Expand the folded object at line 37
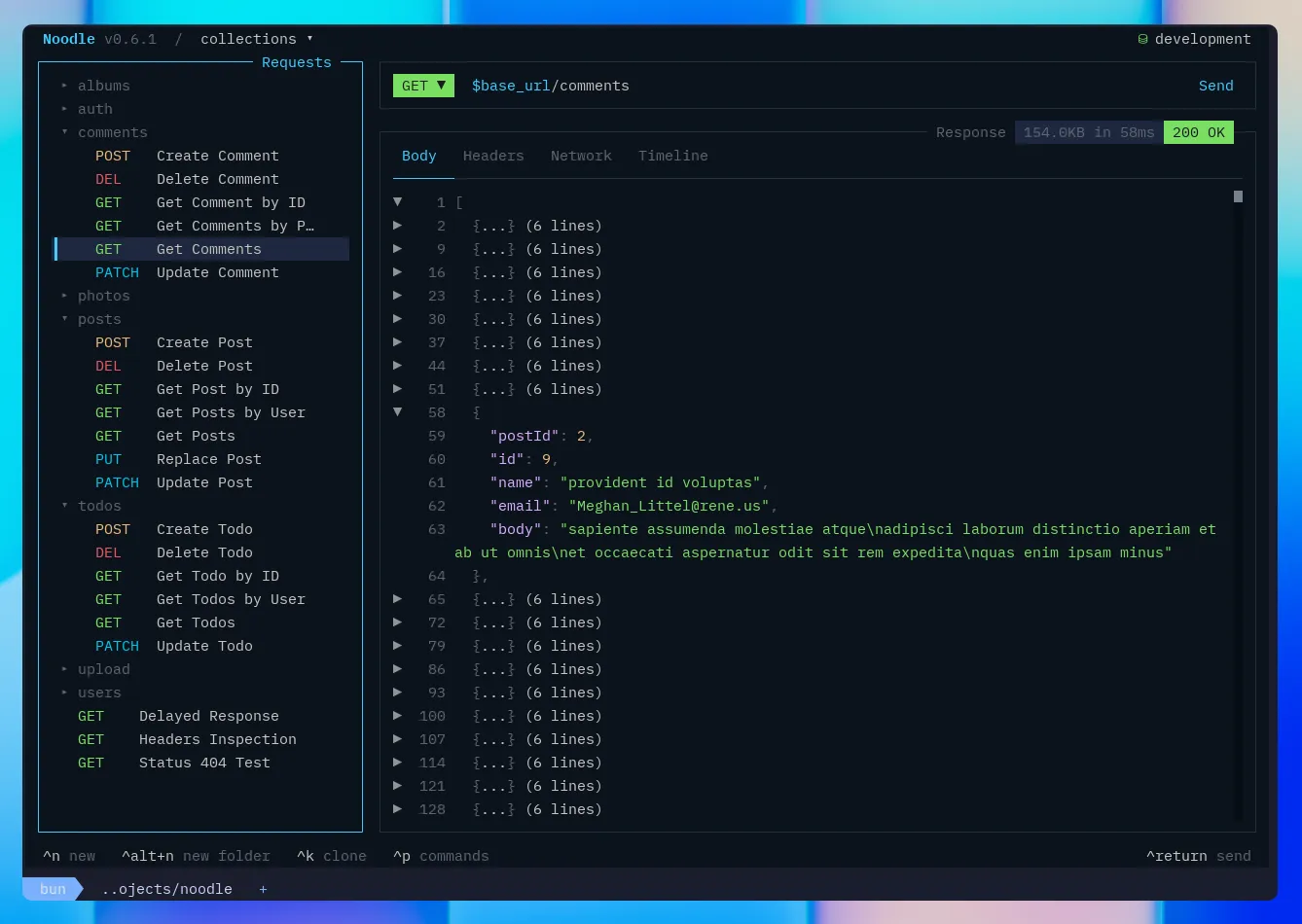 coord(397,341)
